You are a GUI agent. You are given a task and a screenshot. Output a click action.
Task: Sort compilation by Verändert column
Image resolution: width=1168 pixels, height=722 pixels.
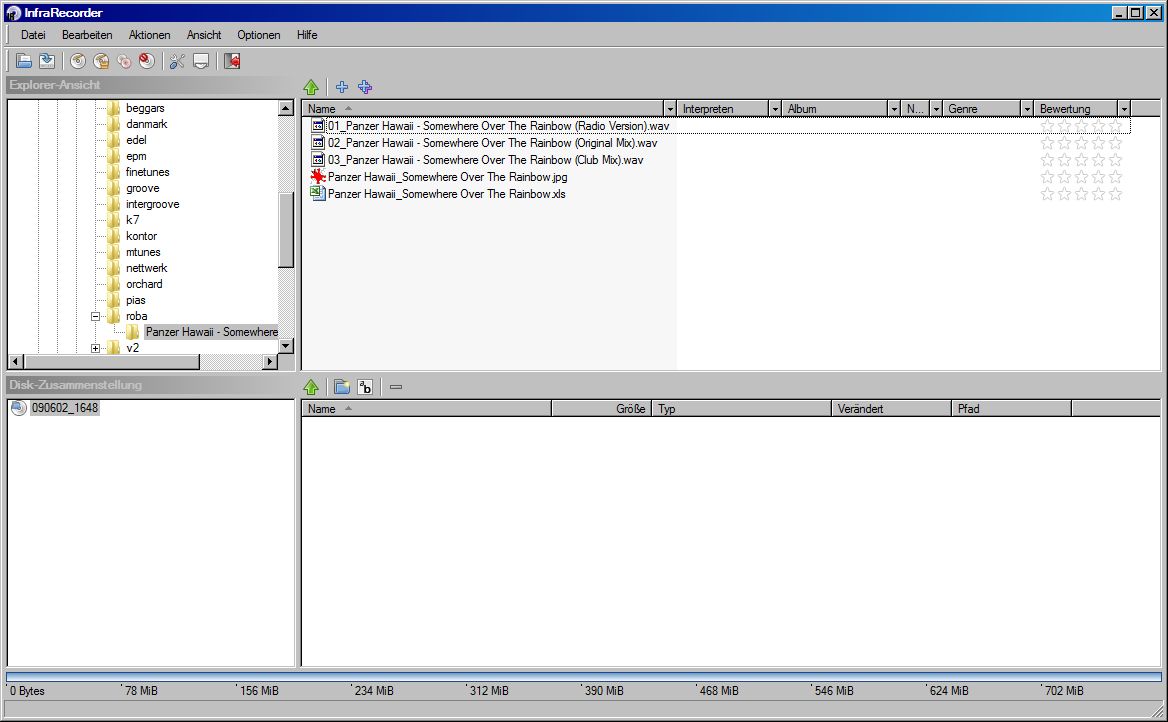pyautogui.click(x=891, y=408)
